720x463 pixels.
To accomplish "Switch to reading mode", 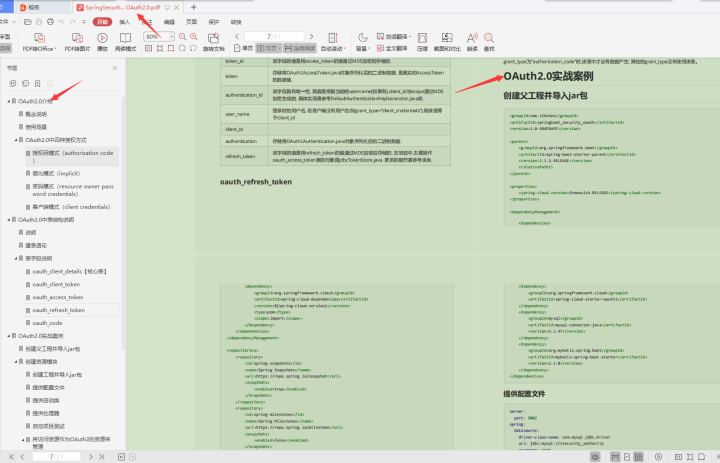I will pos(125,38).
